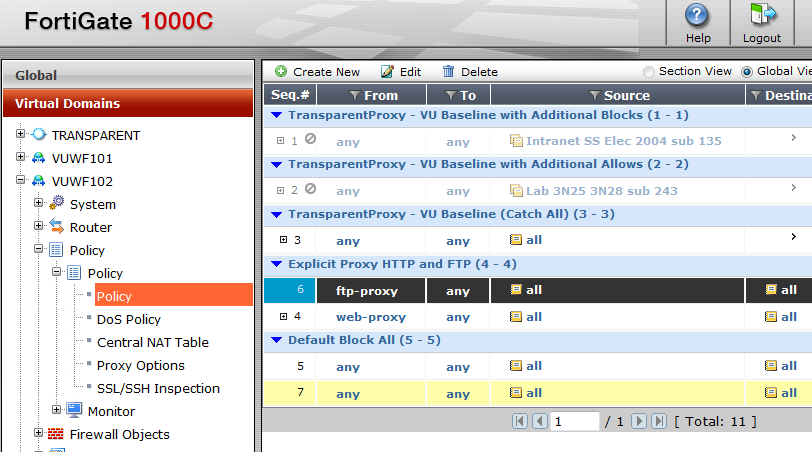Select the Global View radio button

point(746,72)
